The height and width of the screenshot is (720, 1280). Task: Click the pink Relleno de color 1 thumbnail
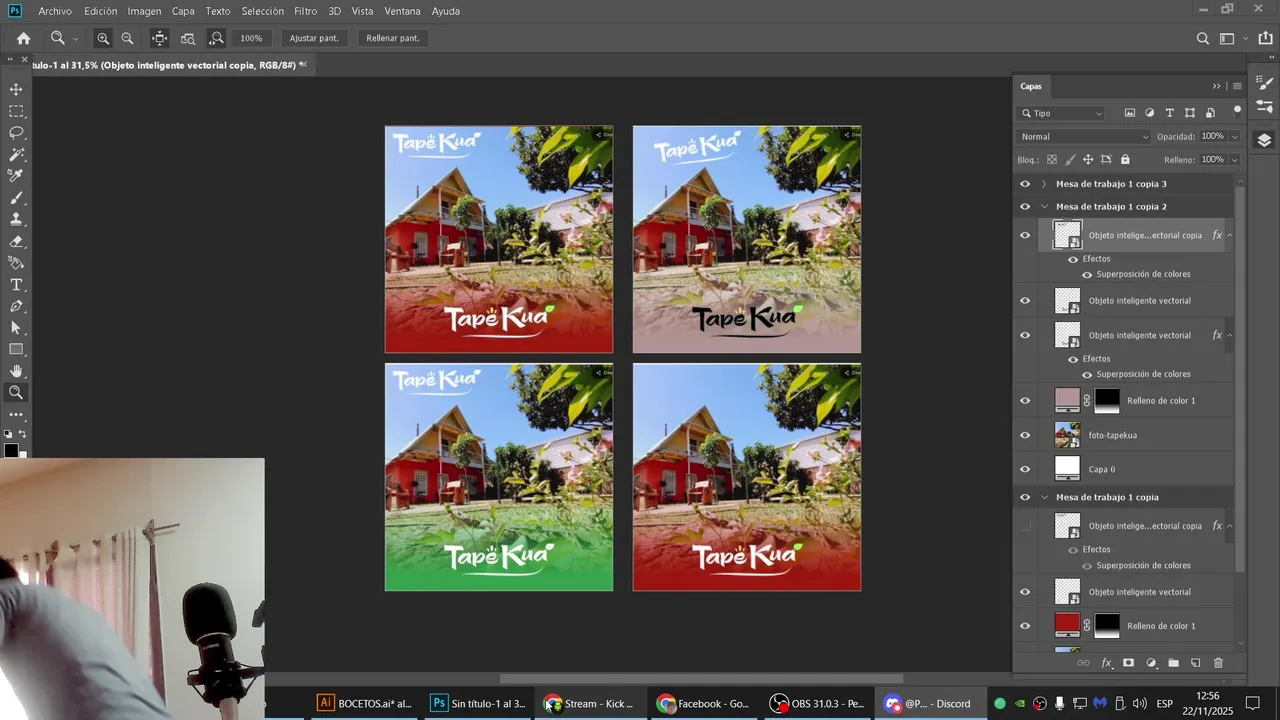click(x=1068, y=399)
